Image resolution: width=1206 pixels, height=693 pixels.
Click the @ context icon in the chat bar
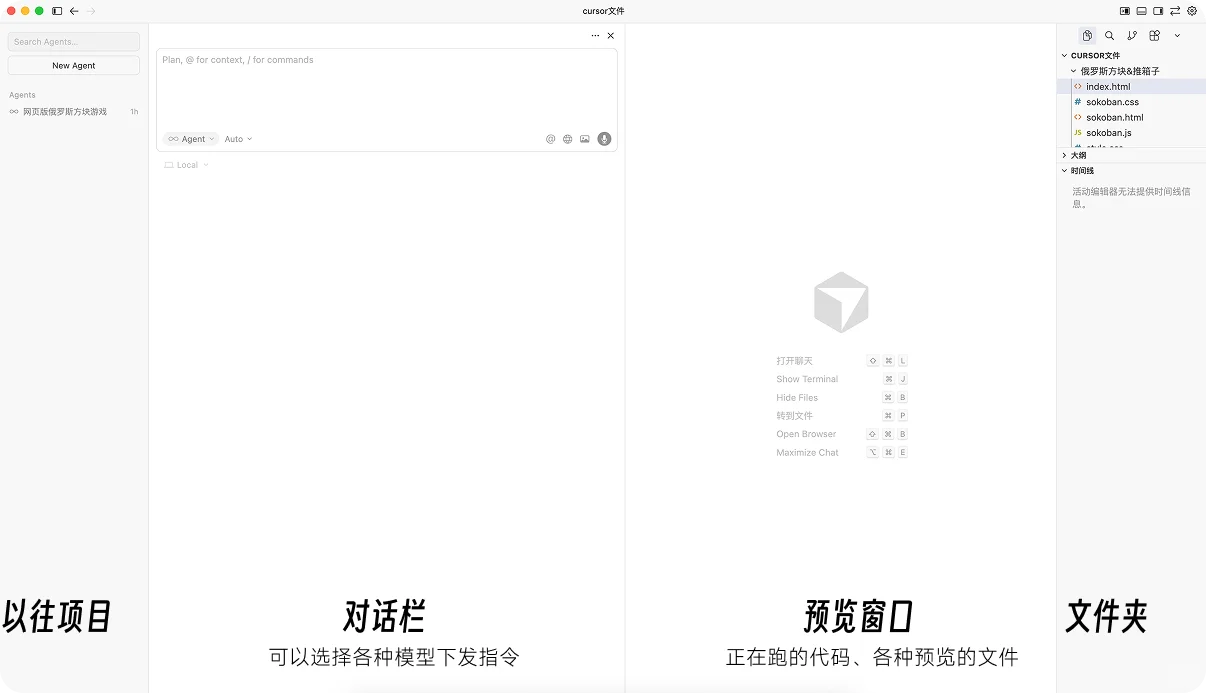pyautogui.click(x=550, y=139)
